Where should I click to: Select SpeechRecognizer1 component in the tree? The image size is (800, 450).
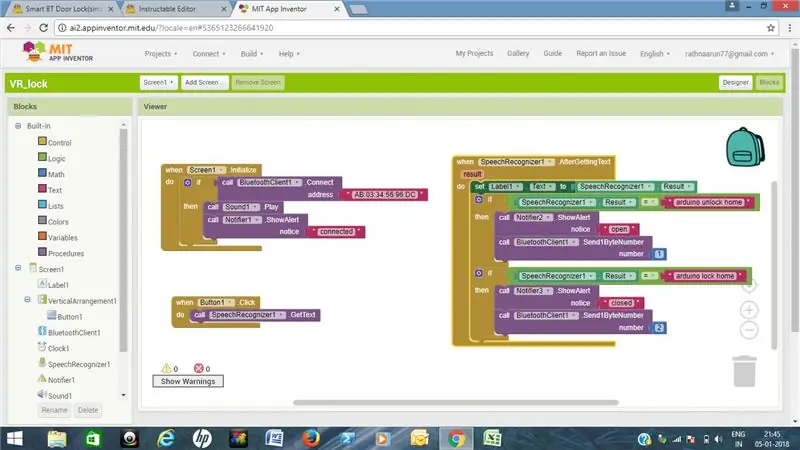[x=74, y=364]
